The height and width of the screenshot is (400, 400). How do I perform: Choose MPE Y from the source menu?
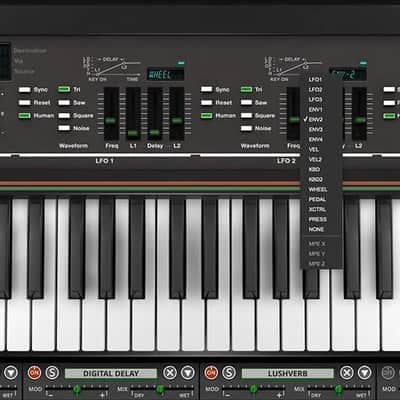[322, 254]
